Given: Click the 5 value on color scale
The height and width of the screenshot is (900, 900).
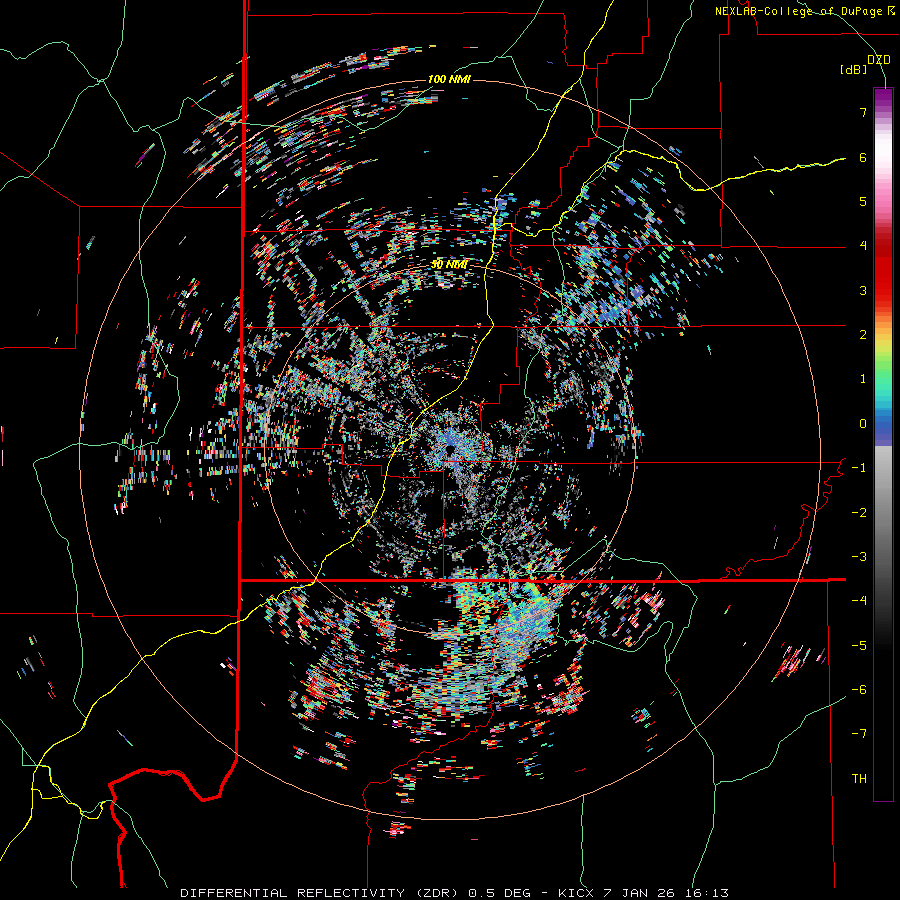Looking at the screenshot, I should pyautogui.click(x=863, y=201).
